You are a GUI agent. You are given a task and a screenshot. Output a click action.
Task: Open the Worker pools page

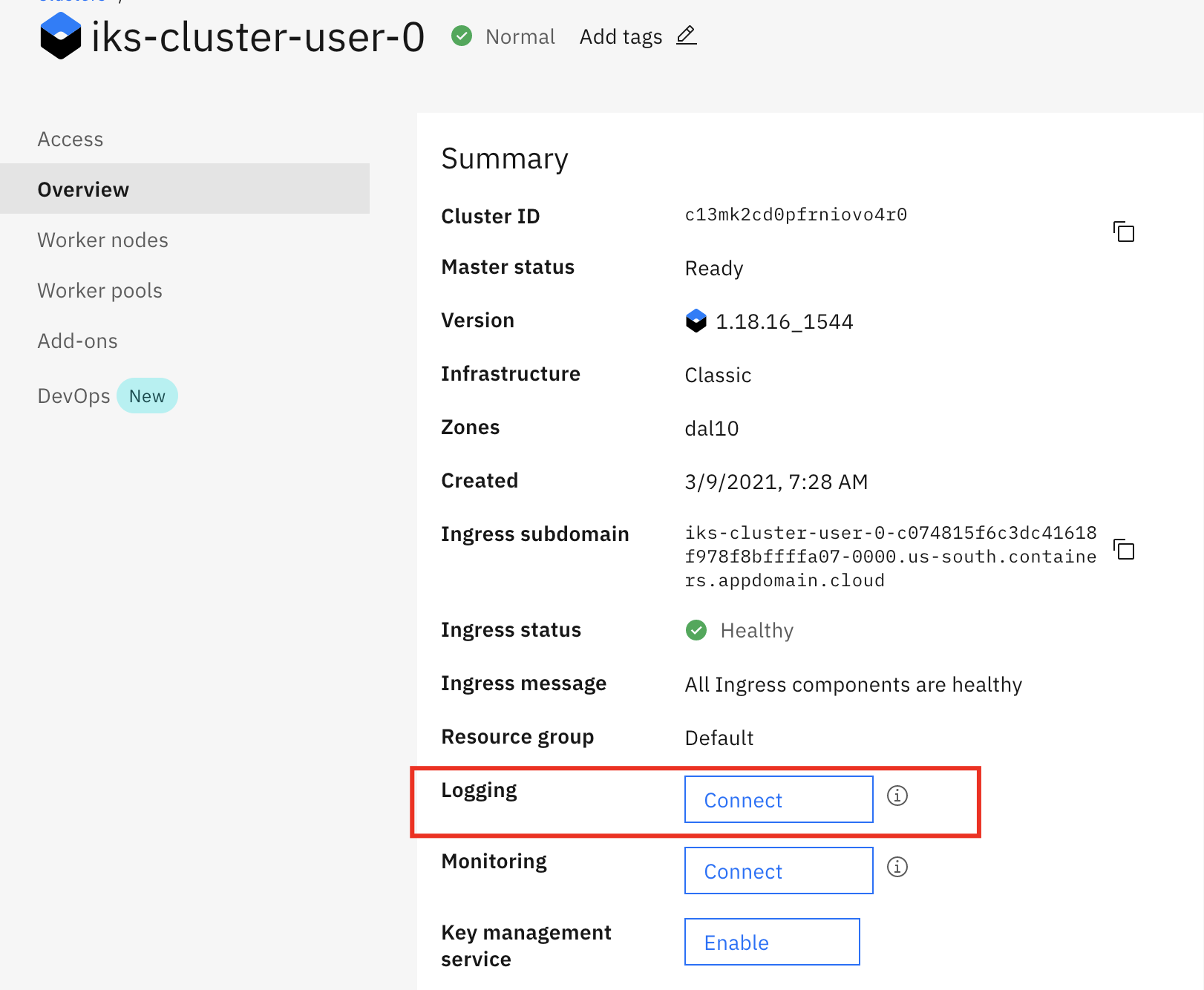[99, 291]
